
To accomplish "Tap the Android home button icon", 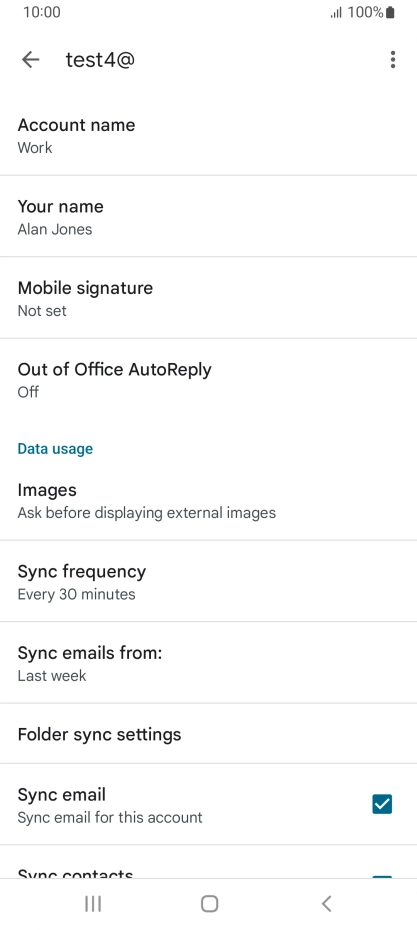I will [x=209, y=903].
